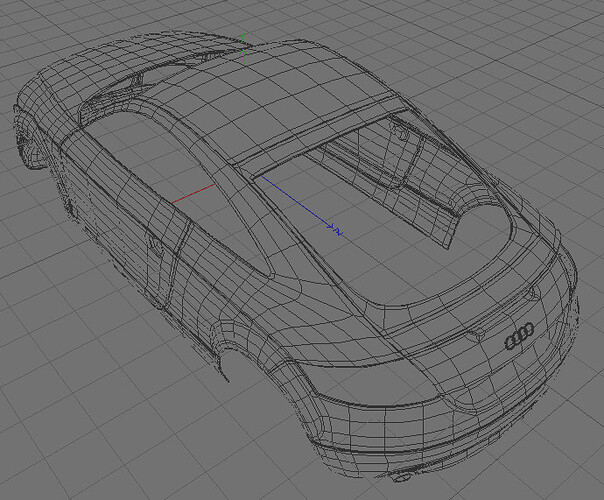Click the green Y axis handle
604x500 pixels.
243,49
